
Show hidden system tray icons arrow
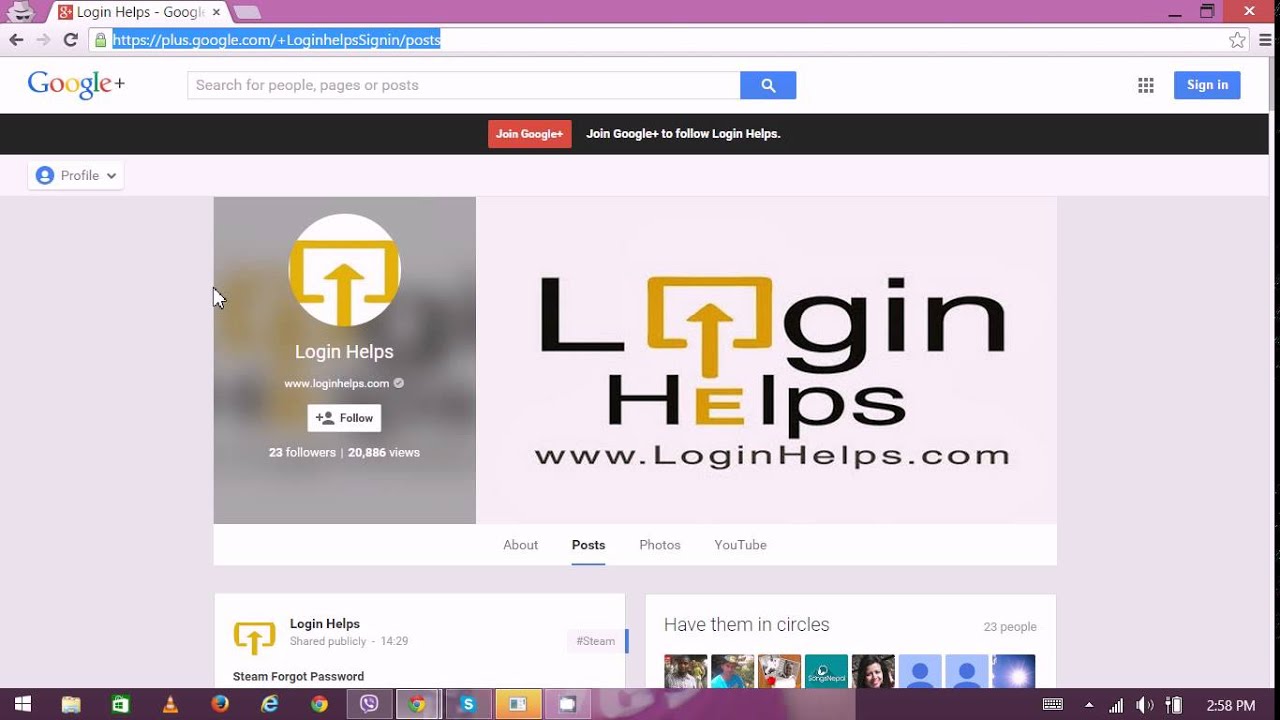tap(1088, 705)
